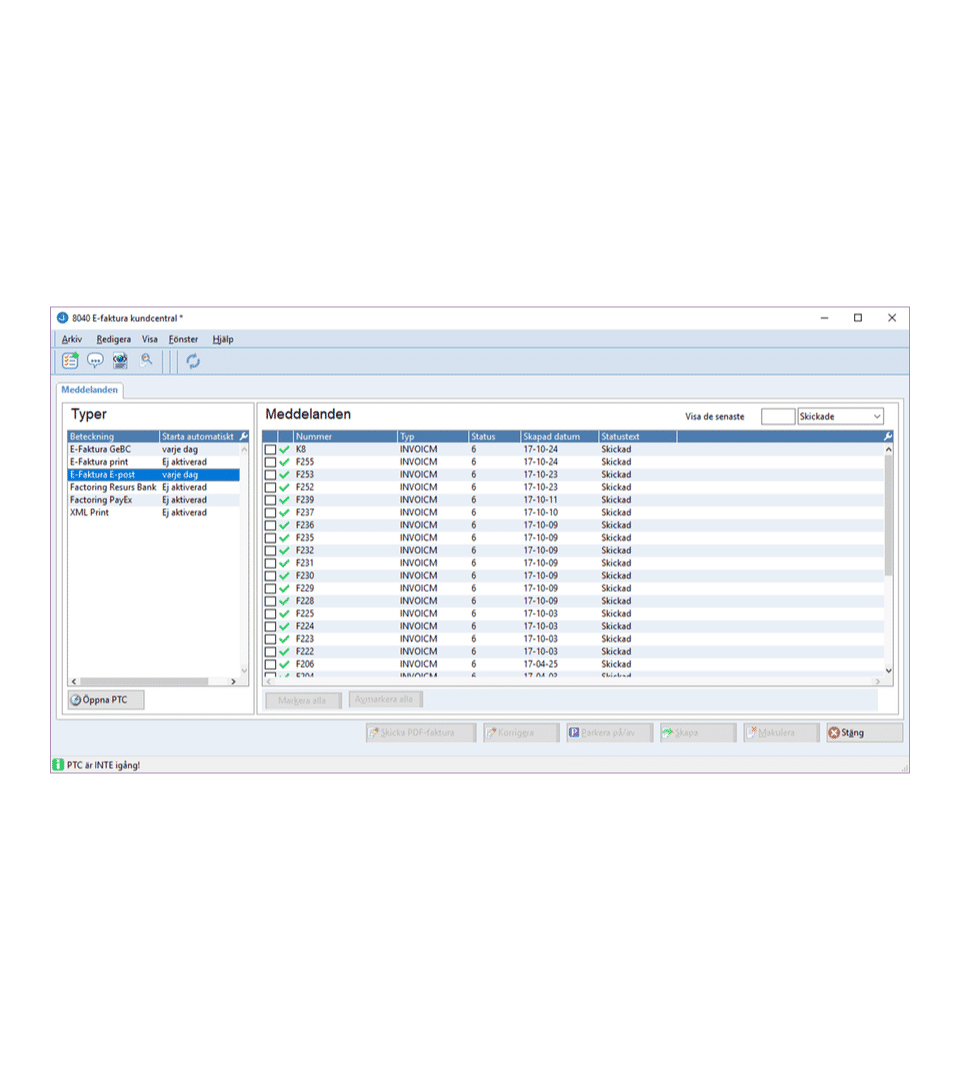Screen dimensions: 960x1080
Task: Tick the checkbox for message F229
Action: coord(270,588)
